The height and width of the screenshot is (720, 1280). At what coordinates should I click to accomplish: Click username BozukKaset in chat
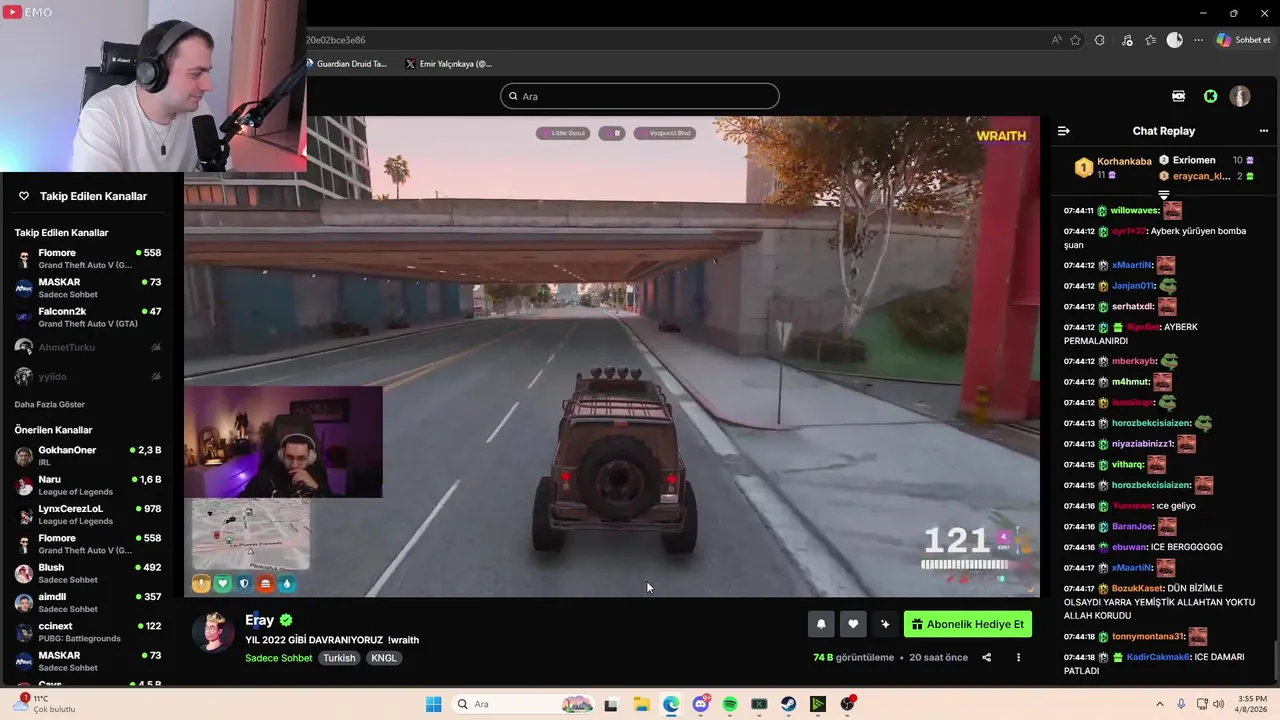[1137, 589]
